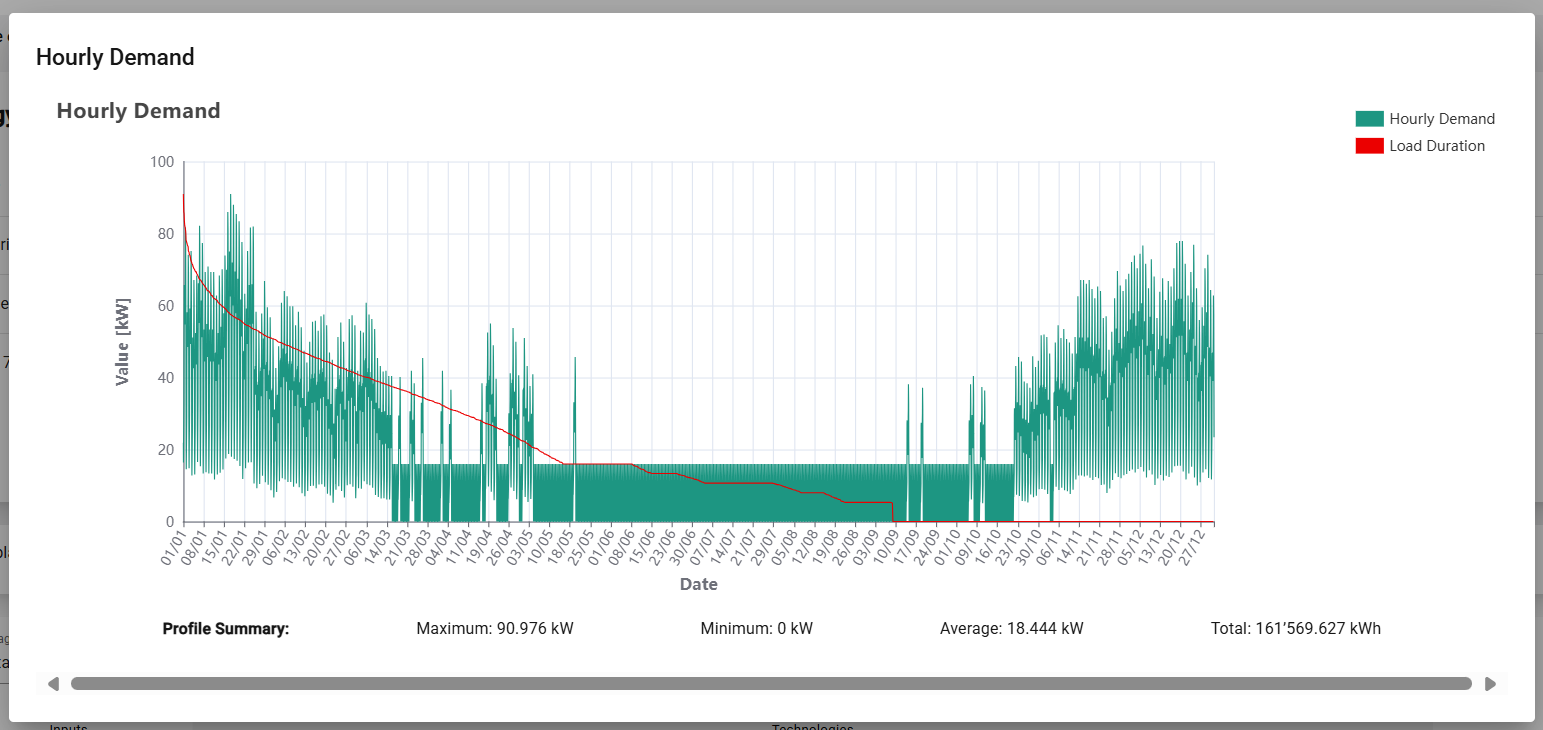Viewport: 1543px width, 730px height.
Task: Select the Minimum 0 kW summary value
Action: tap(756, 629)
